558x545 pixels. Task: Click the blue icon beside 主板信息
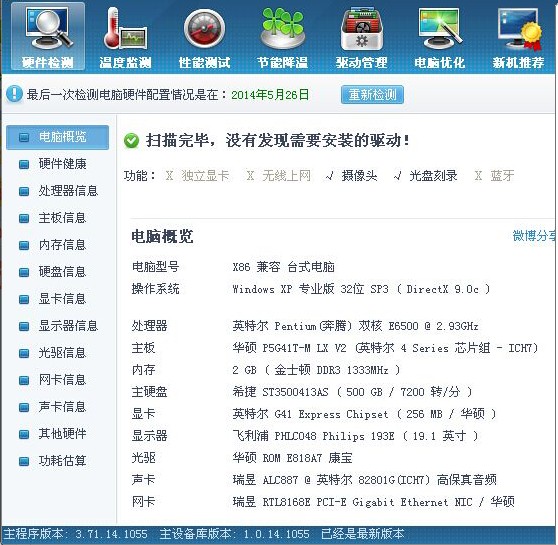click(x=24, y=218)
